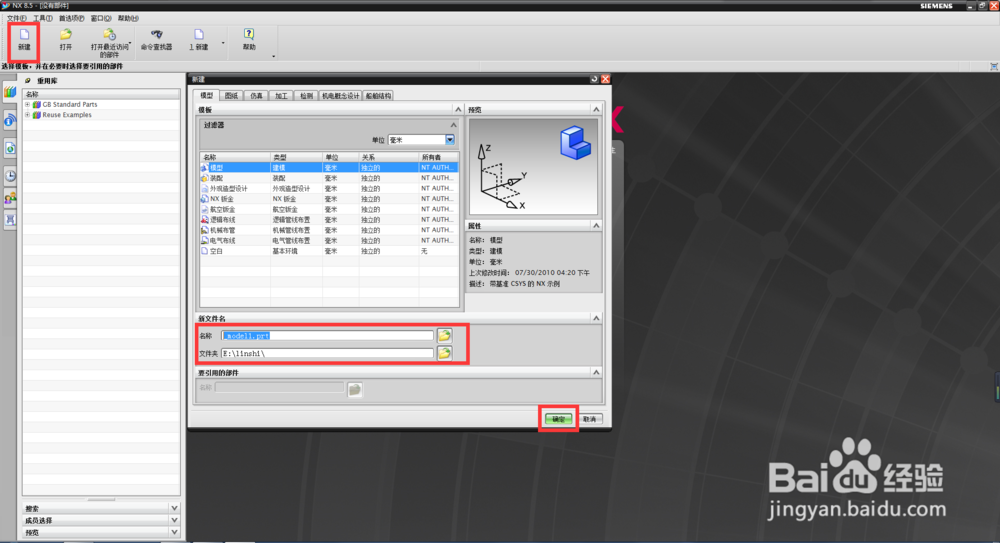Switch to the 机电概念设计 tab
The width and height of the screenshot is (1000, 543).
(341, 96)
